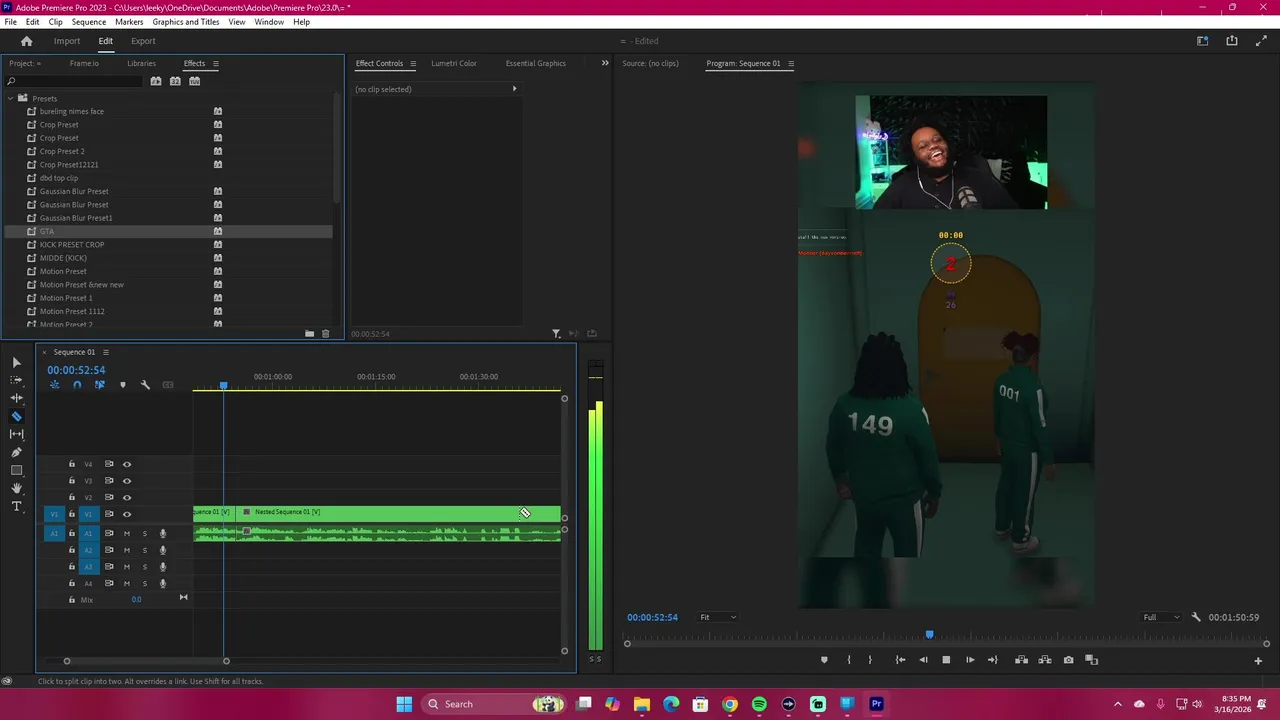Viewport: 1280px width, 720px height.
Task: Click Export Frame camera icon
Action: point(1068,660)
